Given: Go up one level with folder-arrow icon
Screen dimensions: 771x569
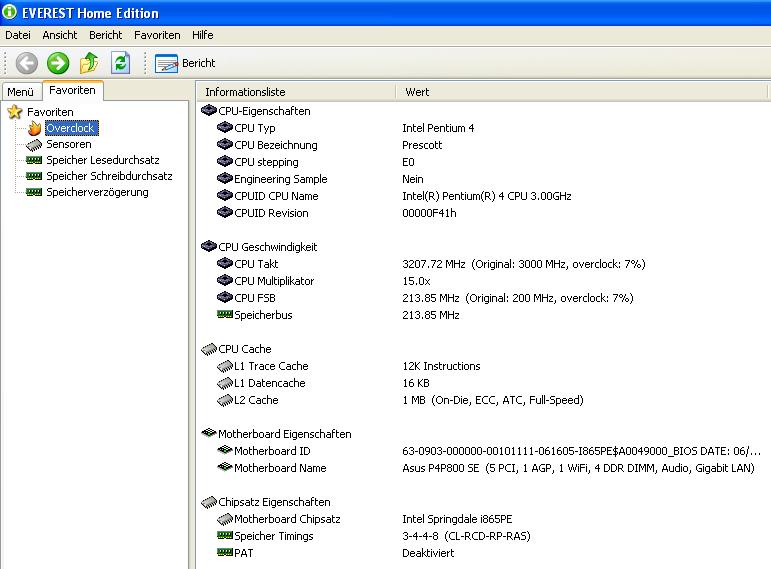Looking at the screenshot, I should 89,63.
